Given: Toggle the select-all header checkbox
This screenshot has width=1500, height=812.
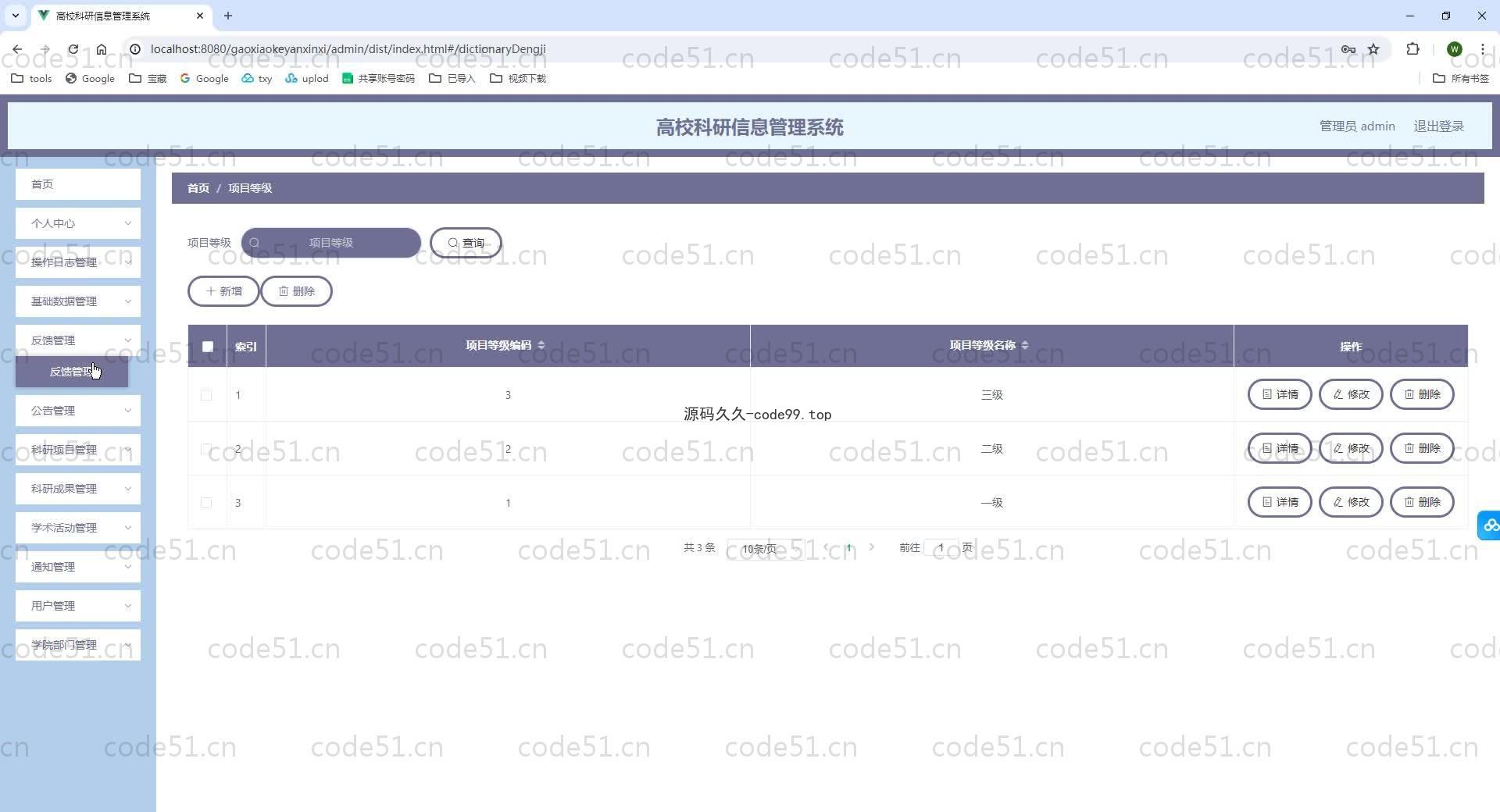Looking at the screenshot, I should 208,347.
